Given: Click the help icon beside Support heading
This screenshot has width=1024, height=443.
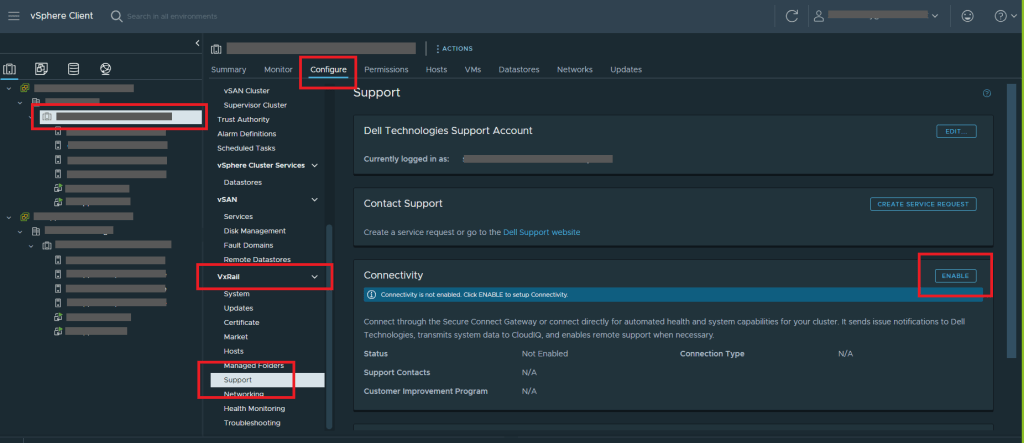Looking at the screenshot, I should 987,93.
